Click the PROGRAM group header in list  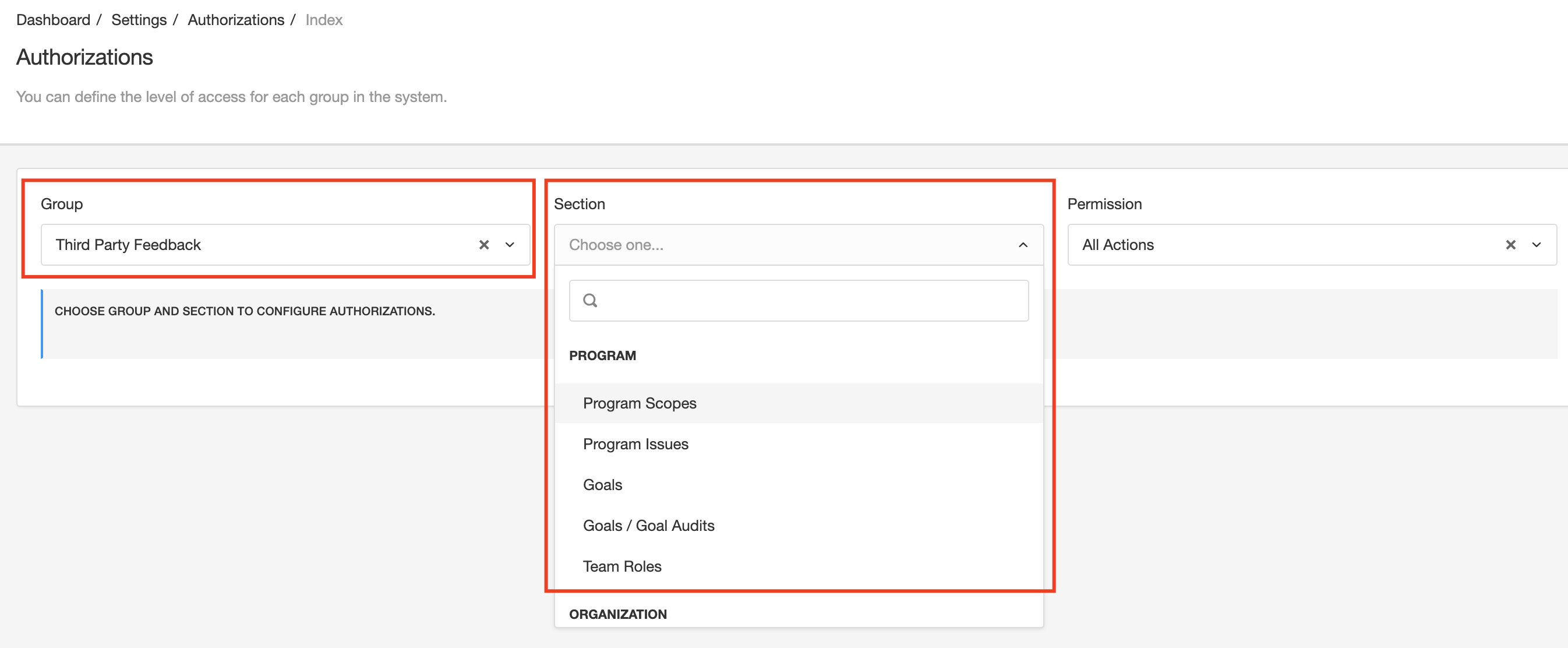pyautogui.click(x=603, y=355)
